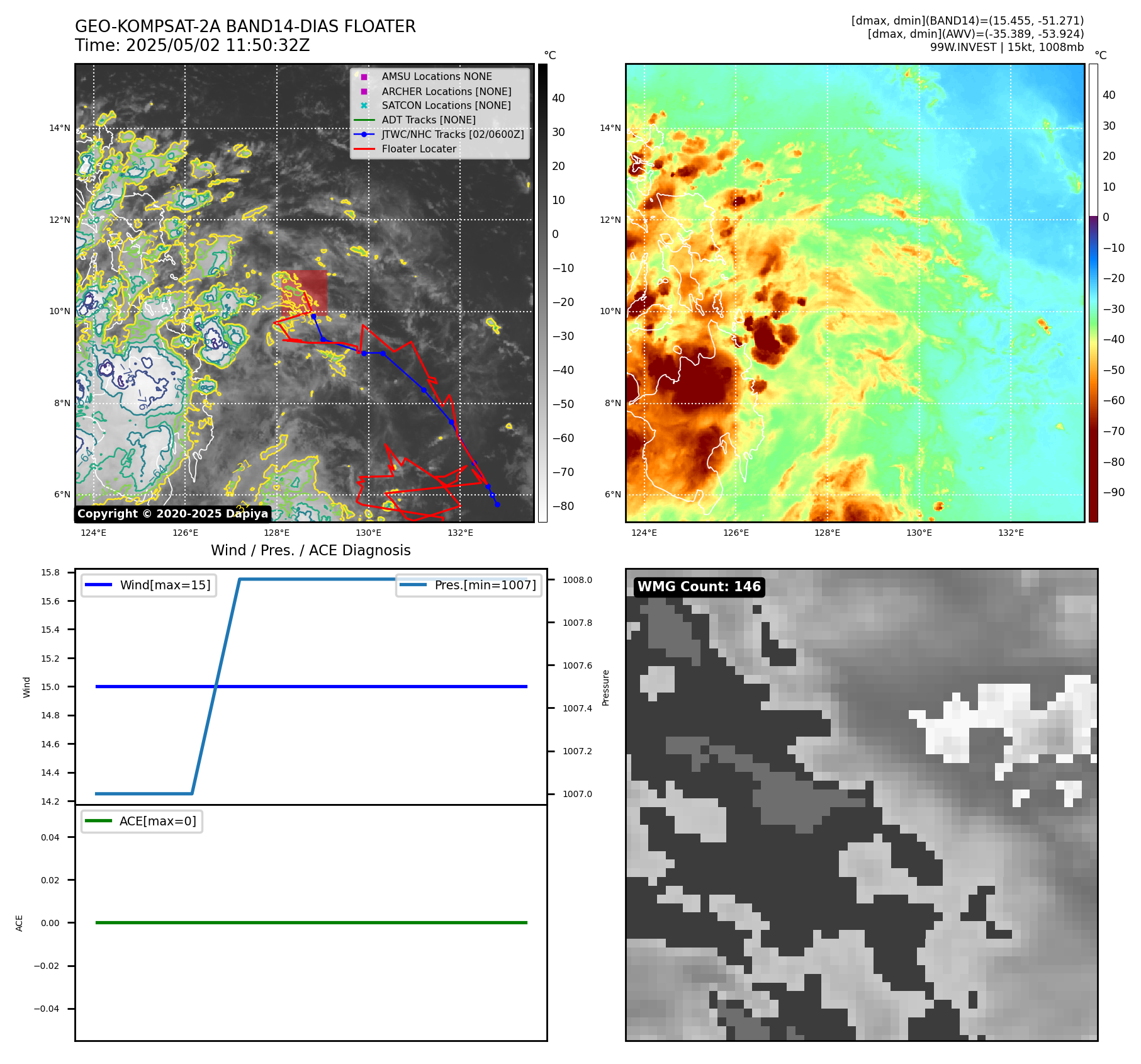
Task: Click the JTWC/NHC Tracks [02/0600Z] legend entry
Action: pyautogui.click(x=439, y=134)
